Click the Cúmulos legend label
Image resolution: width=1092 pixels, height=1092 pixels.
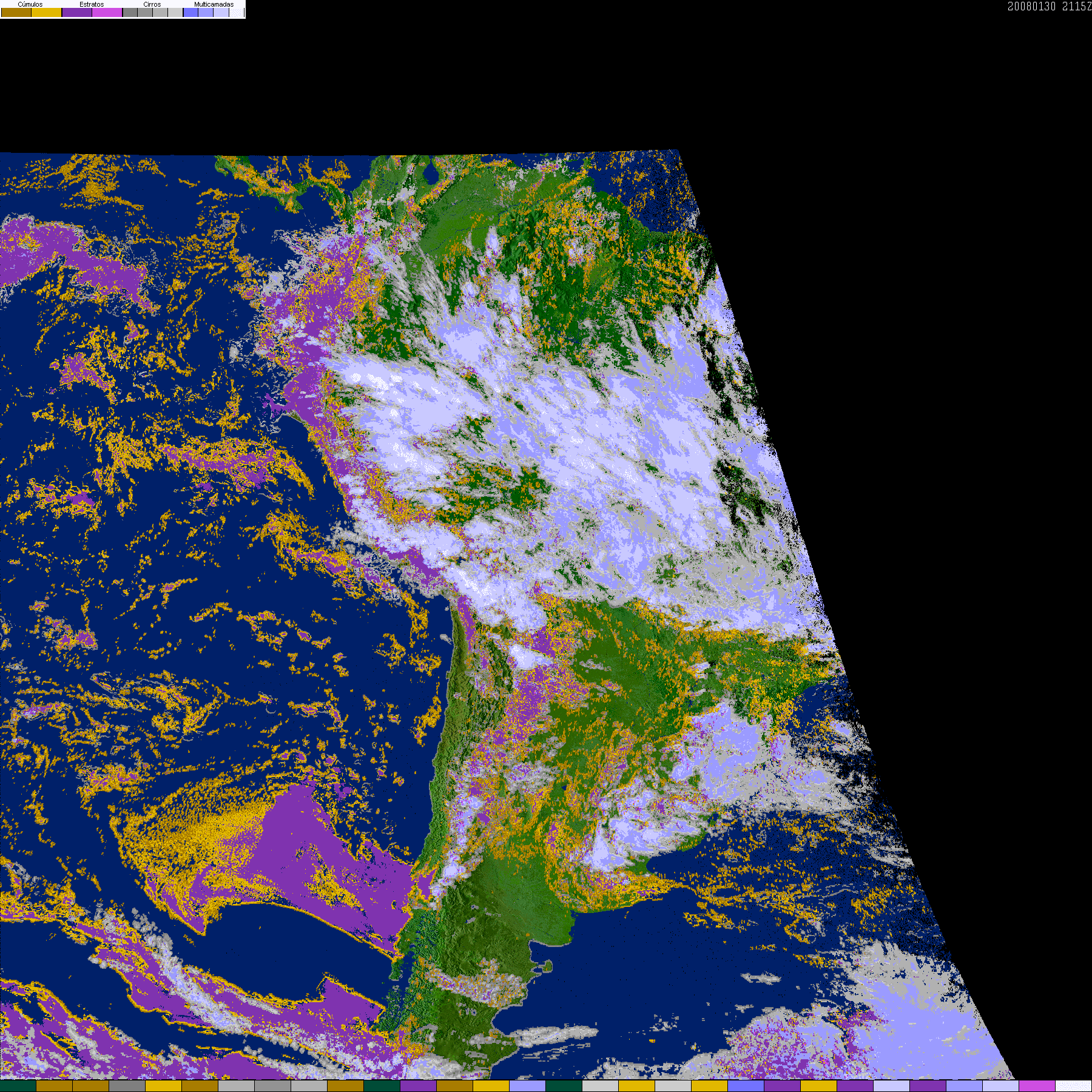pos(30,4)
